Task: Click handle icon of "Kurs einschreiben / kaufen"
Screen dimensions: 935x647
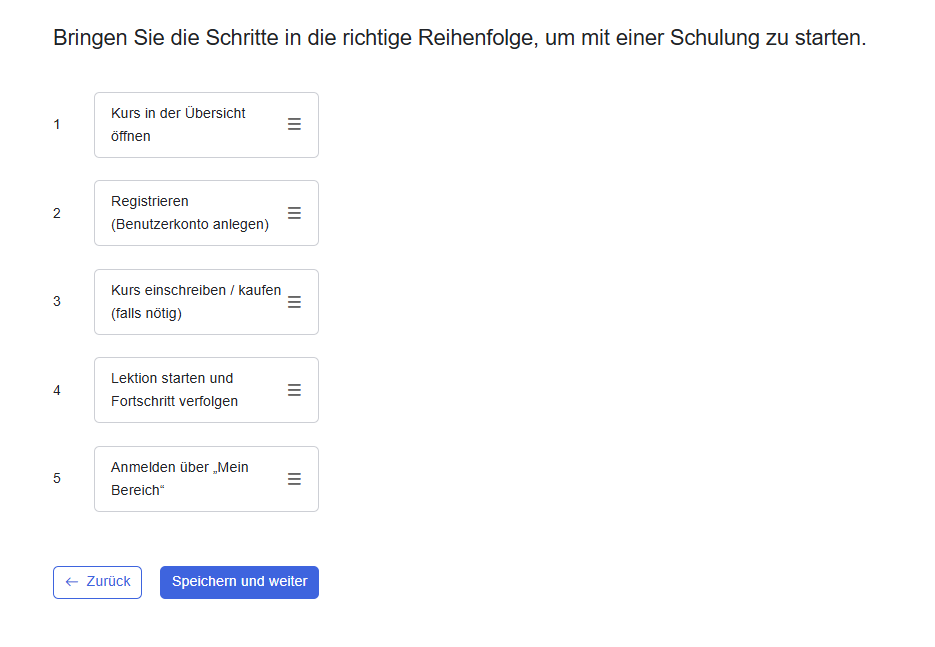Action: 294,302
